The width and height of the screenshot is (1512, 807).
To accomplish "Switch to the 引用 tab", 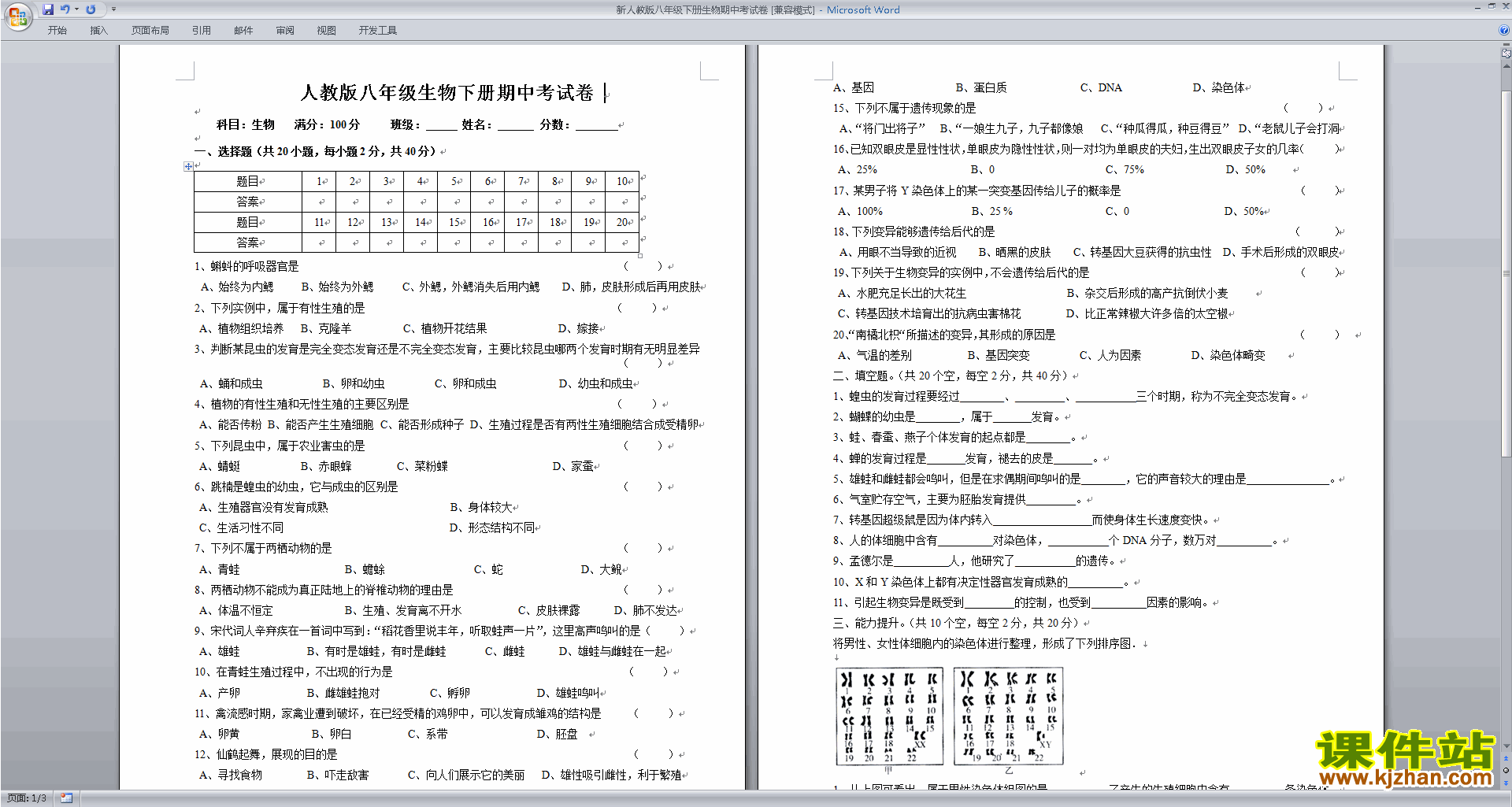I will 202,30.
